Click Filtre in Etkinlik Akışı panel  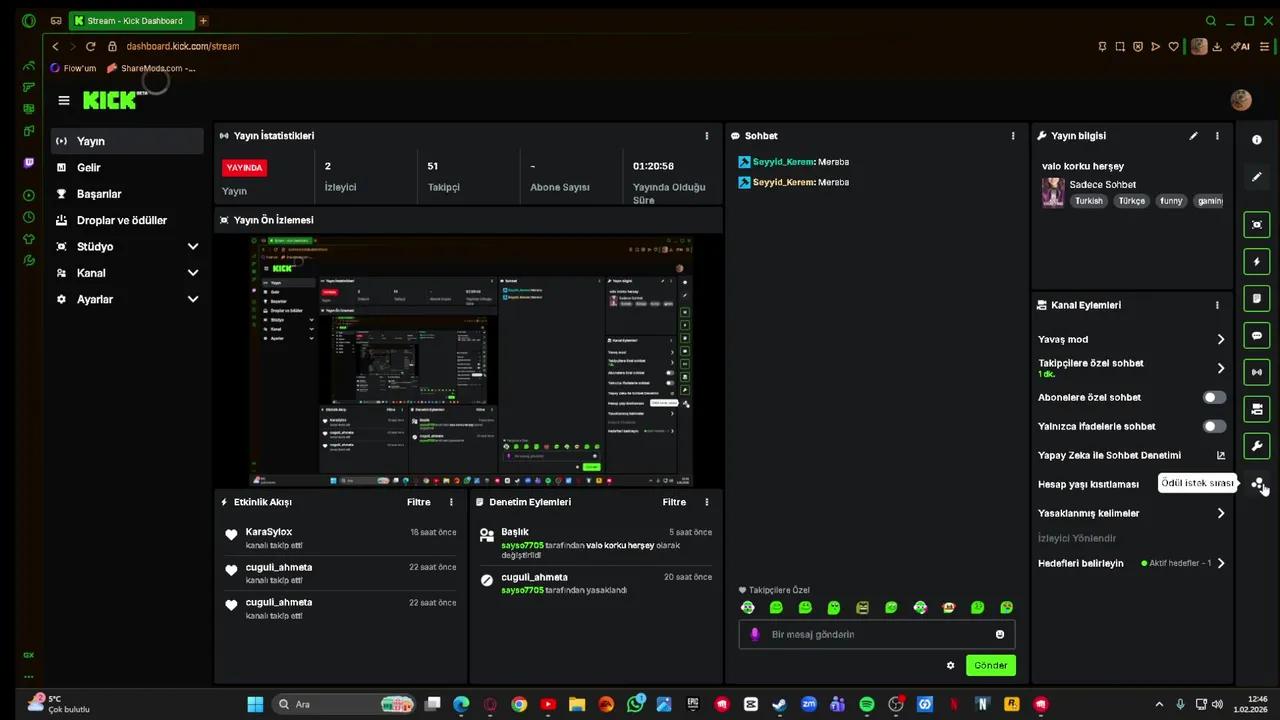click(418, 502)
